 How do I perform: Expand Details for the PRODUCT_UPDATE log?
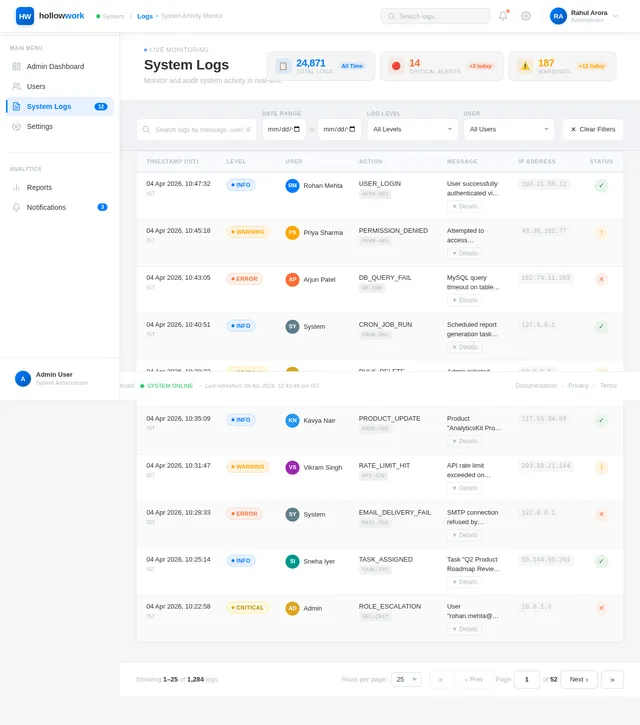point(464,441)
